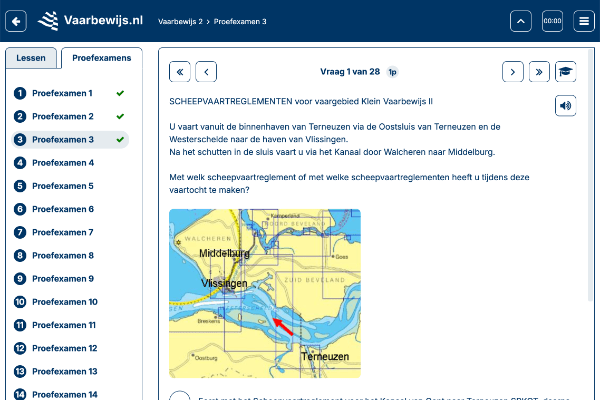Click the 1p points badge
The height and width of the screenshot is (400, 600).
pyautogui.click(x=392, y=72)
